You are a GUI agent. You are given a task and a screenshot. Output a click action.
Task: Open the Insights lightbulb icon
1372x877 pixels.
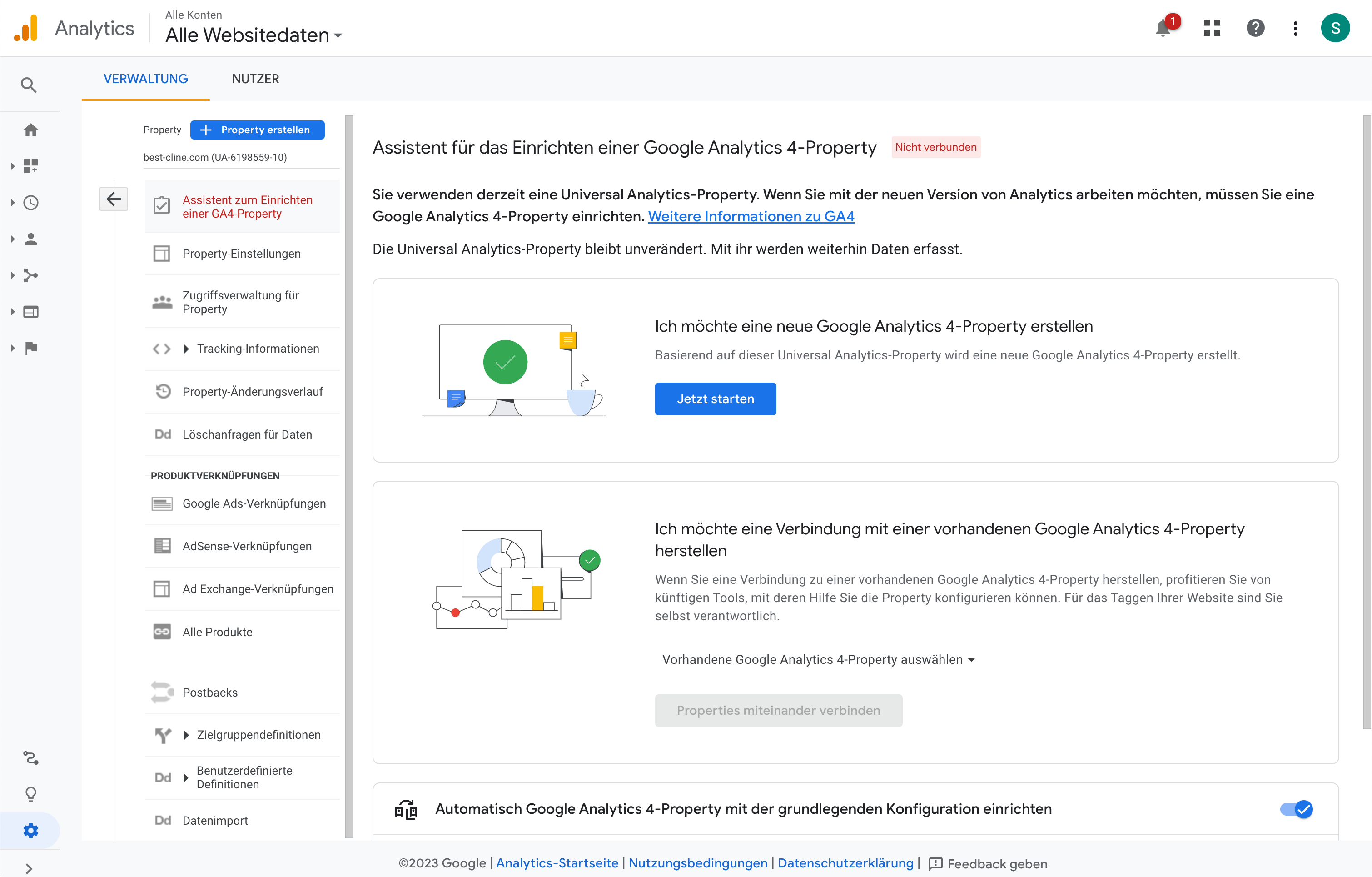(30, 793)
